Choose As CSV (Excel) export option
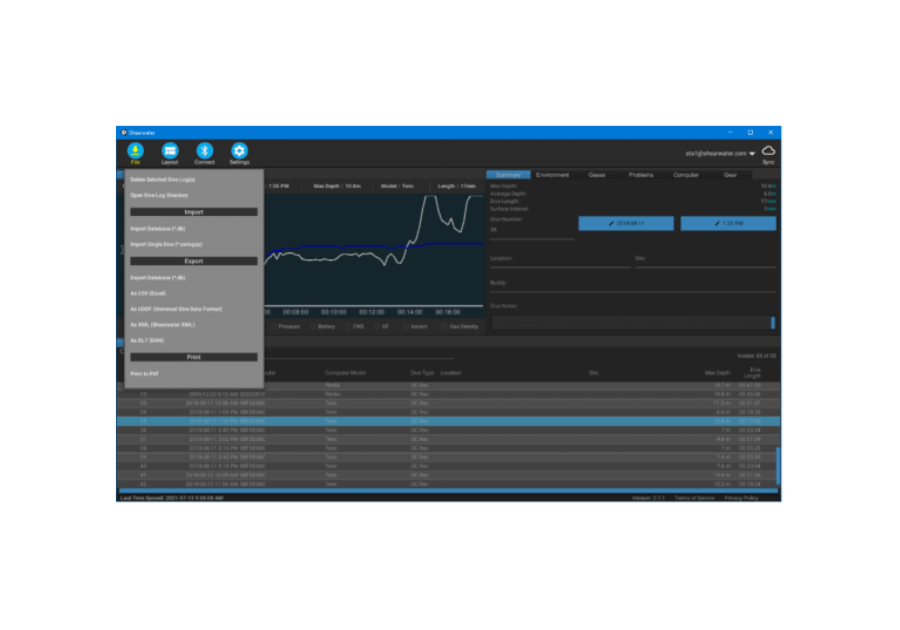 (x=150, y=293)
